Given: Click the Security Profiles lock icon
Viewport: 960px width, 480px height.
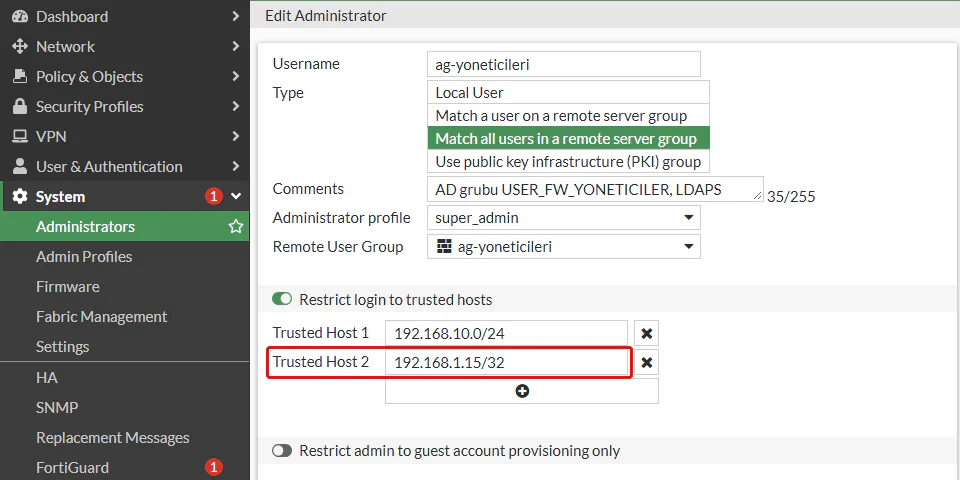Looking at the screenshot, I should [x=20, y=107].
